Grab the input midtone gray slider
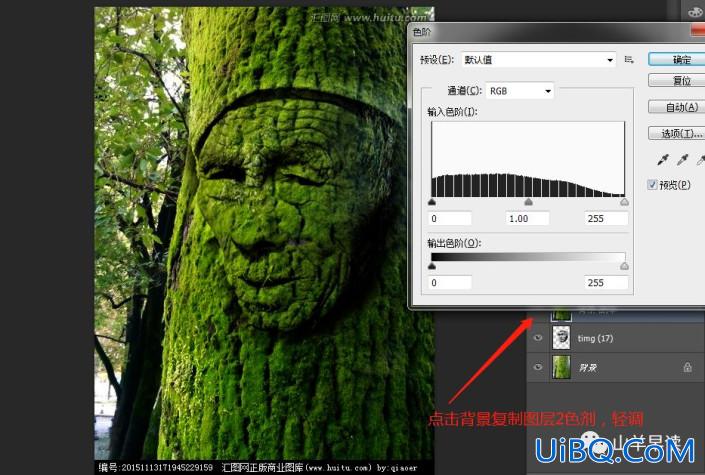Image resolution: width=705 pixels, height=475 pixels. click(x=529, y=202)
